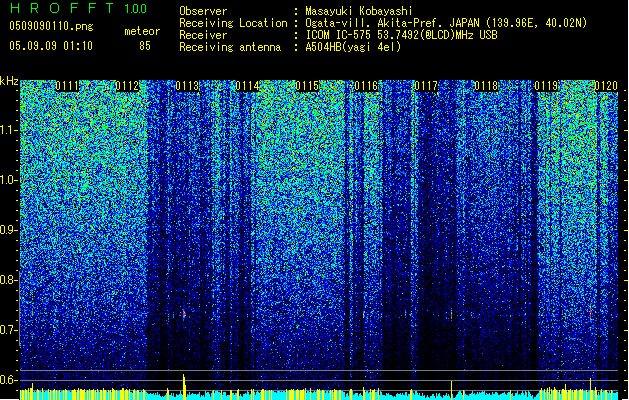Click the 0120 time marker
629x400 pixels.
[x=606, y=86]
